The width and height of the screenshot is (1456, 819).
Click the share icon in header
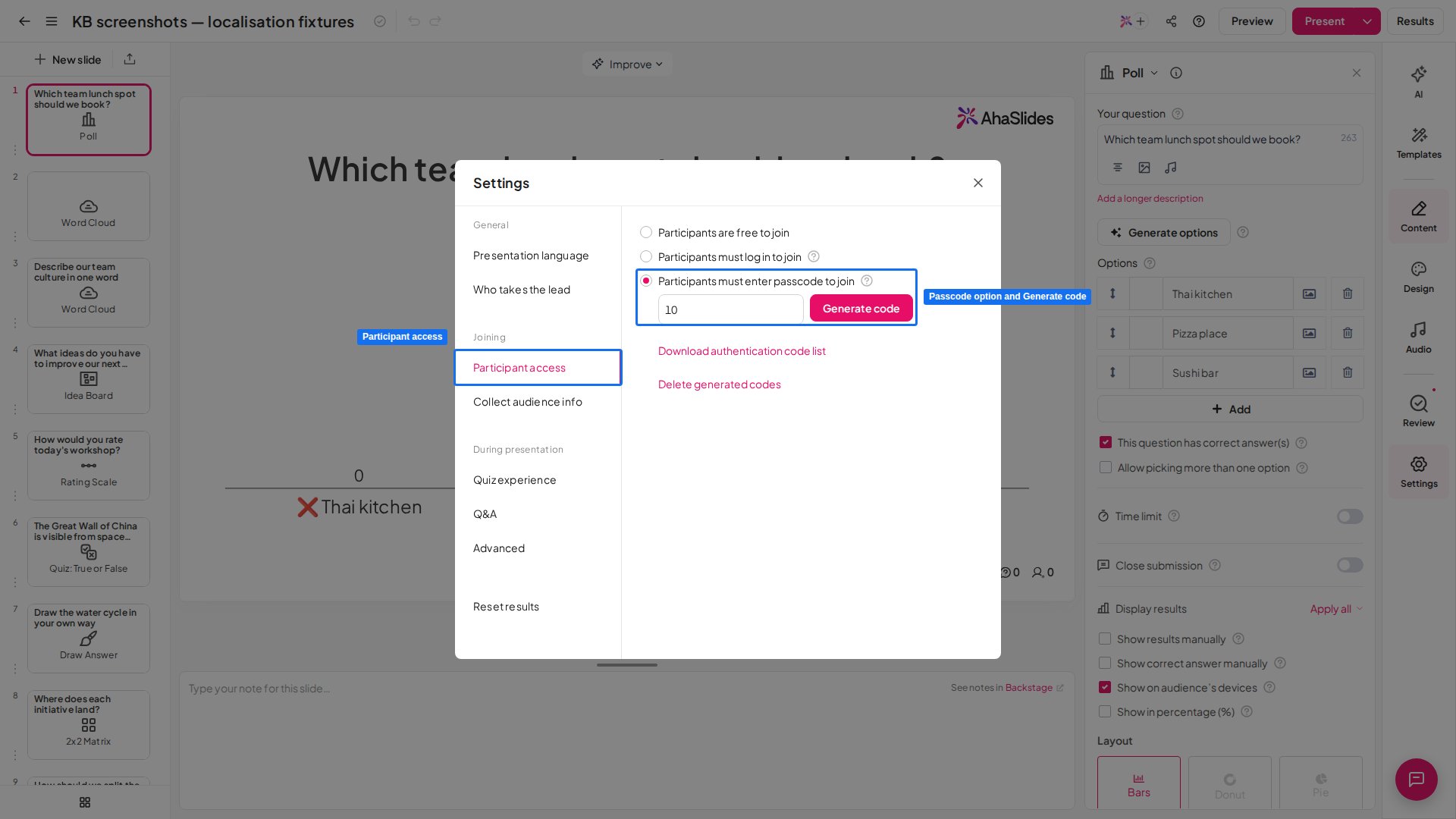[x=1171, y=21]
